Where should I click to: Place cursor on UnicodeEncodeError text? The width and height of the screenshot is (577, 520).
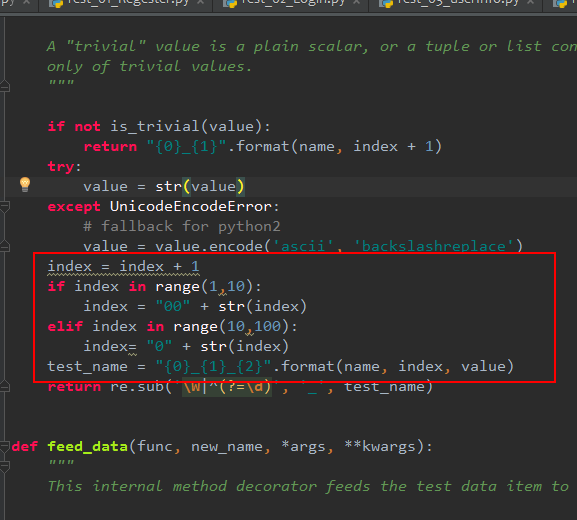pos(191,206)
